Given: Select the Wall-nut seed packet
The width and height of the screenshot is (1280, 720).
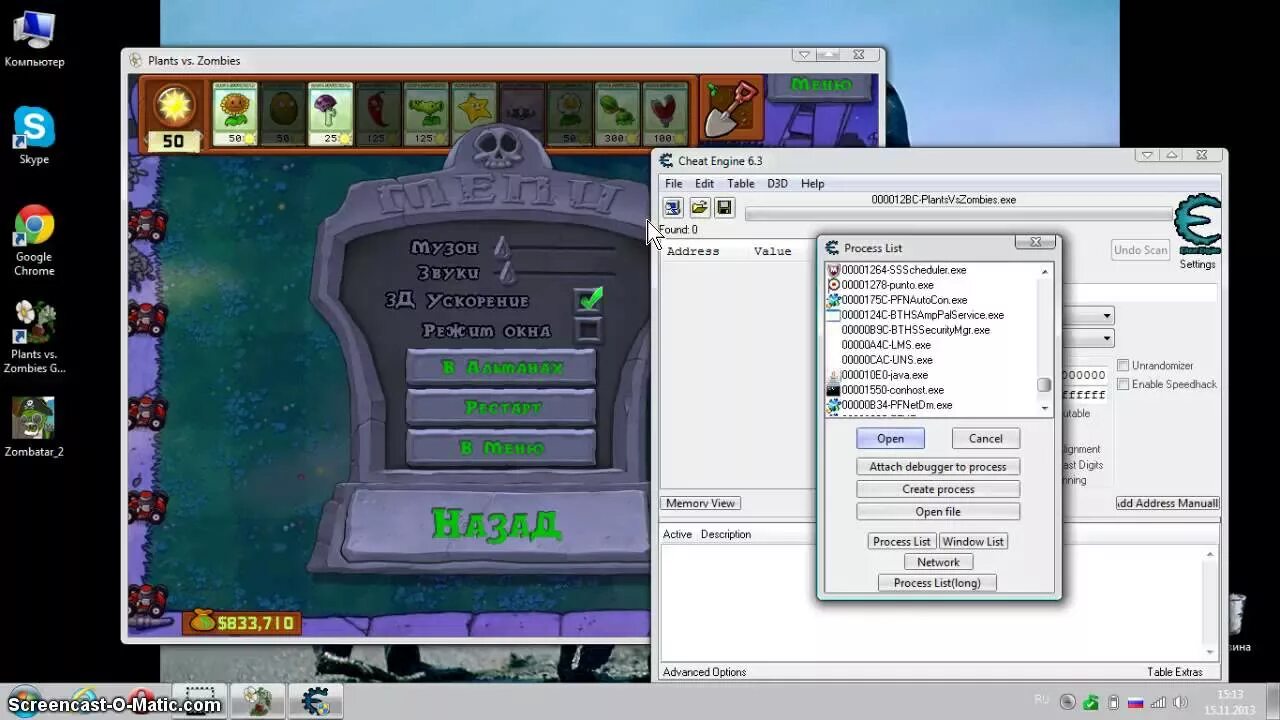Looking at the screenshot, I should 283,114.
